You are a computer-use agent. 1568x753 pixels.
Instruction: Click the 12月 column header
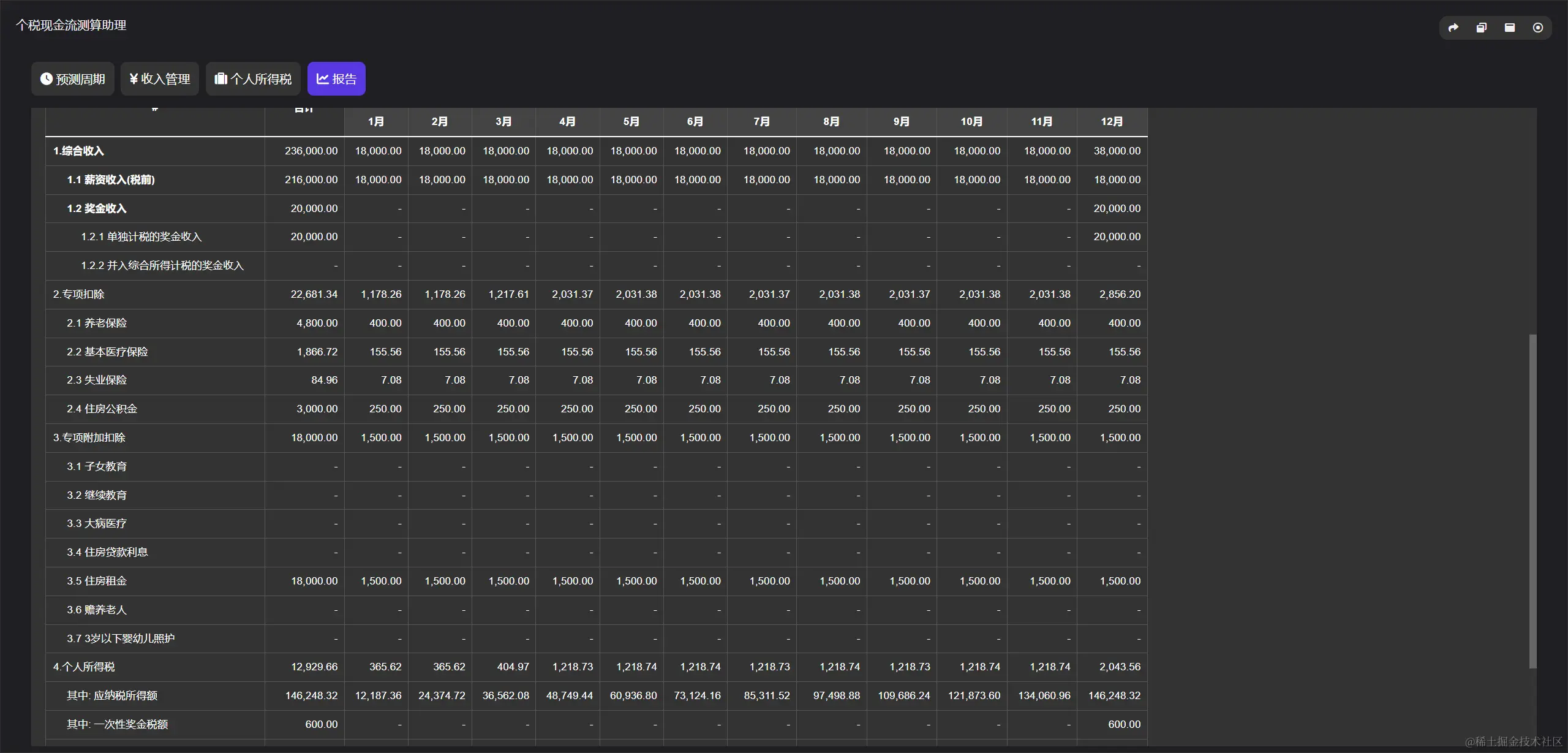tap(1112, 121)
